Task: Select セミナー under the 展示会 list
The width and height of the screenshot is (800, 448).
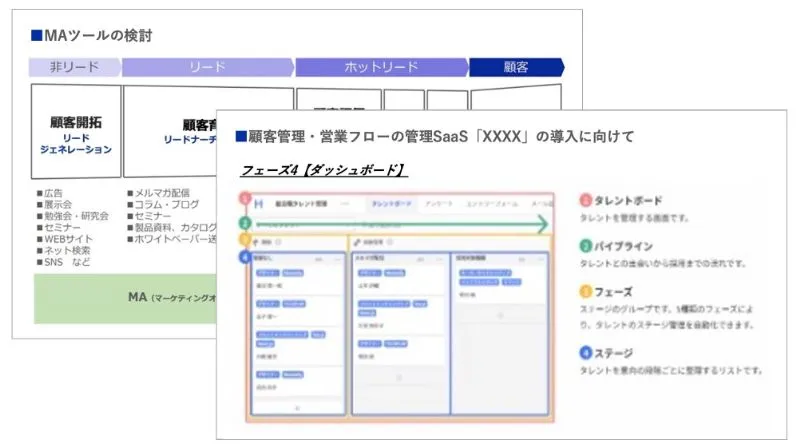Action: 58,228
